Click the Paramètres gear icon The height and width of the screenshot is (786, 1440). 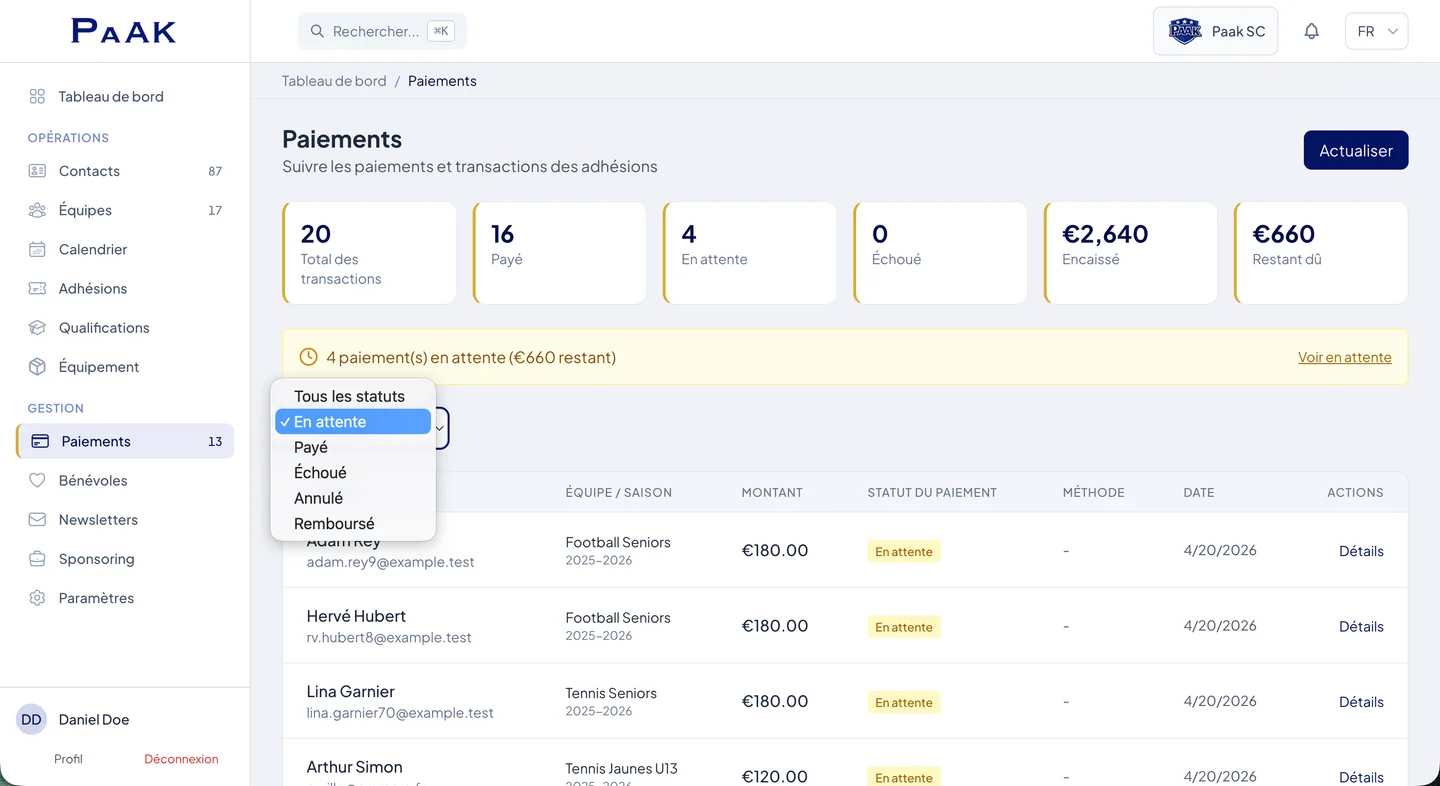coord(37,598)
